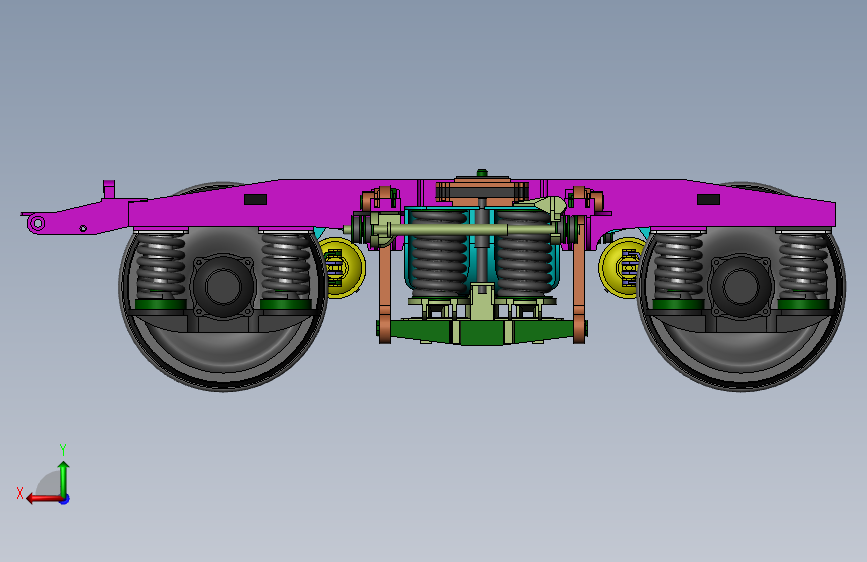Click the blue Z axis dot of the triad
Image resolution: width=867 pixels, height=562 pixels.
click(x=65, y=499)
